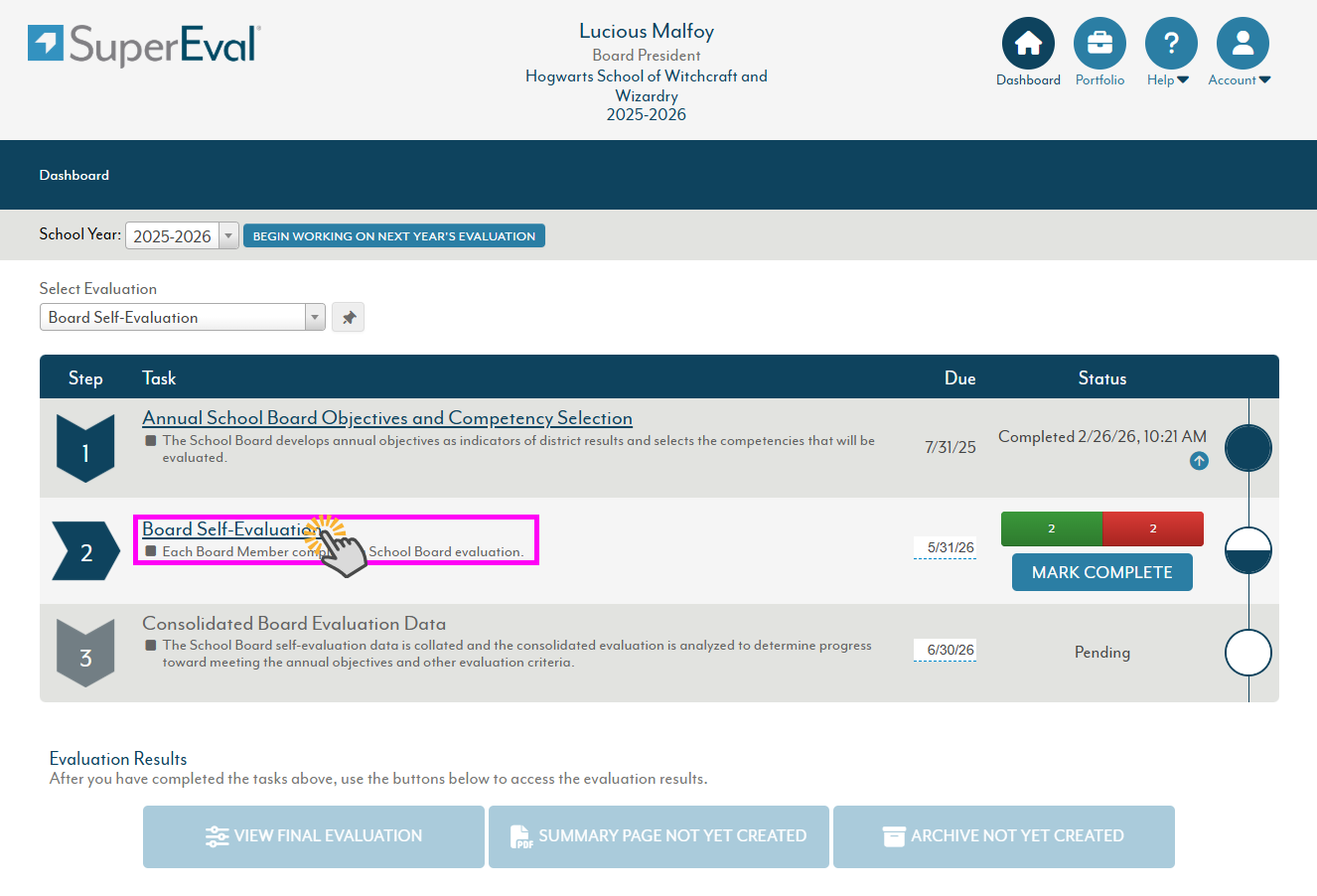This screenshot has width=1317, height=896.
Task: Click the step 2 arrow badge
Action: pos(85,551)
